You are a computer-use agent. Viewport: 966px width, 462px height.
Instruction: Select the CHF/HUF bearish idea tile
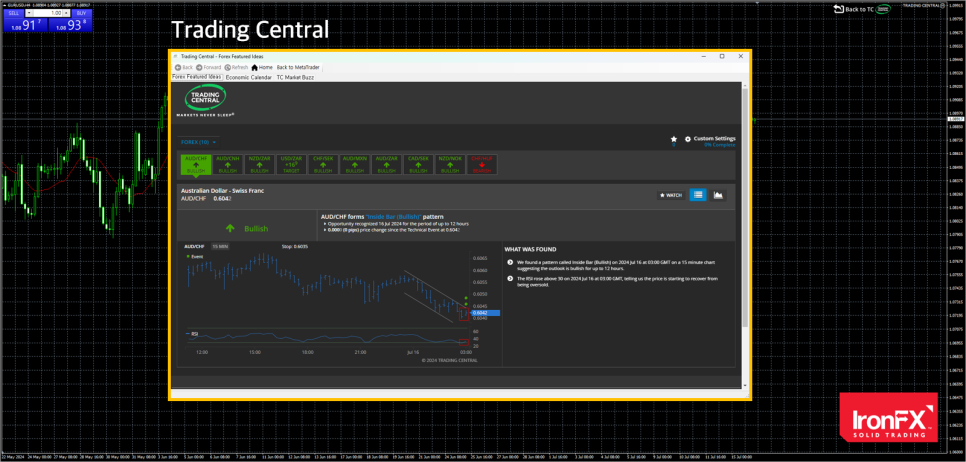pos(482,164)
